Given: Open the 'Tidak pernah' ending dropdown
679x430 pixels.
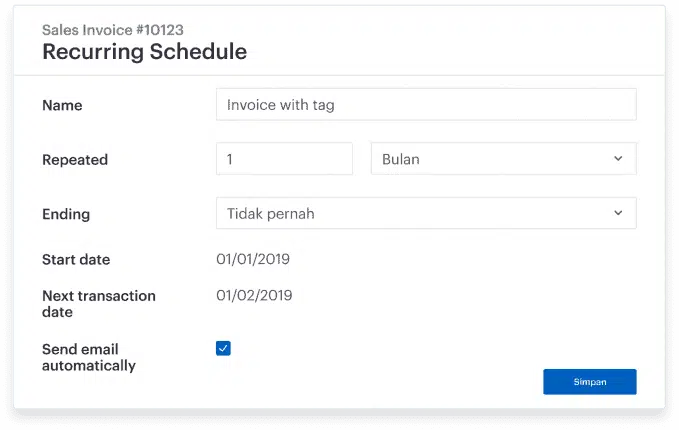Looking at the screenshot, I should click(426, 213).
